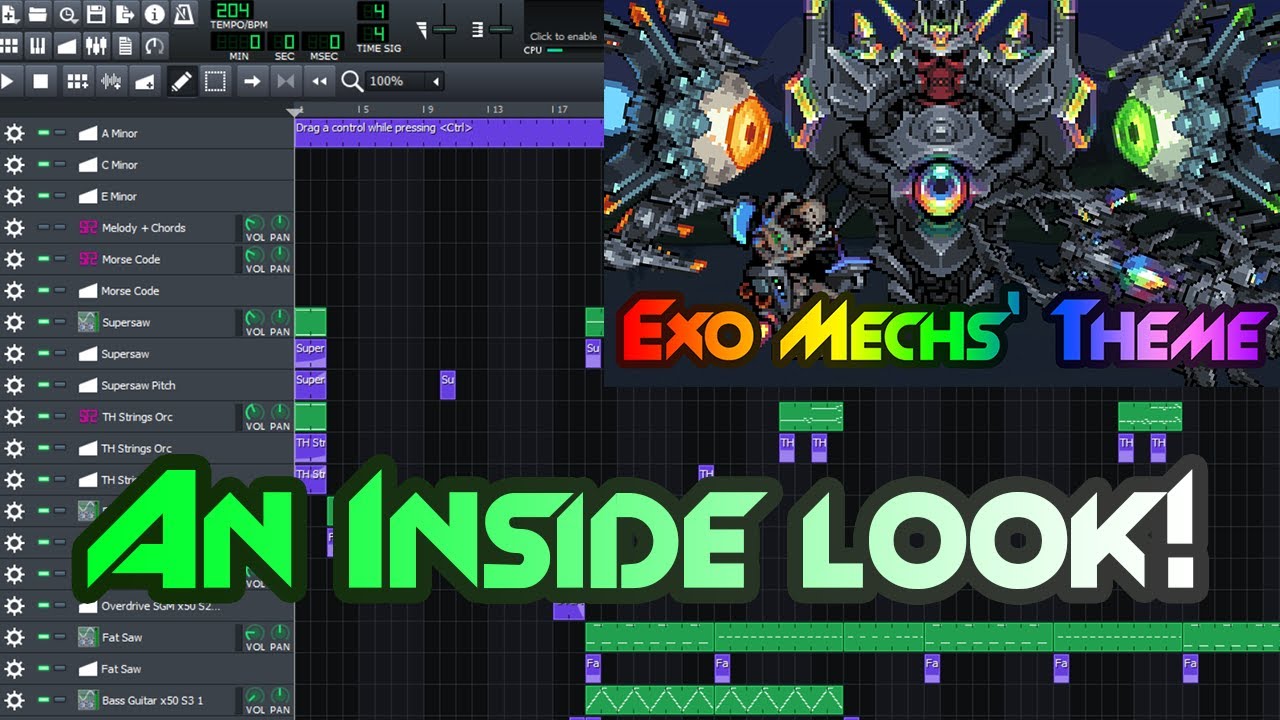1280x720 pixels.
Task: Open the Piano Roll editor
Action: coord(38,45)
